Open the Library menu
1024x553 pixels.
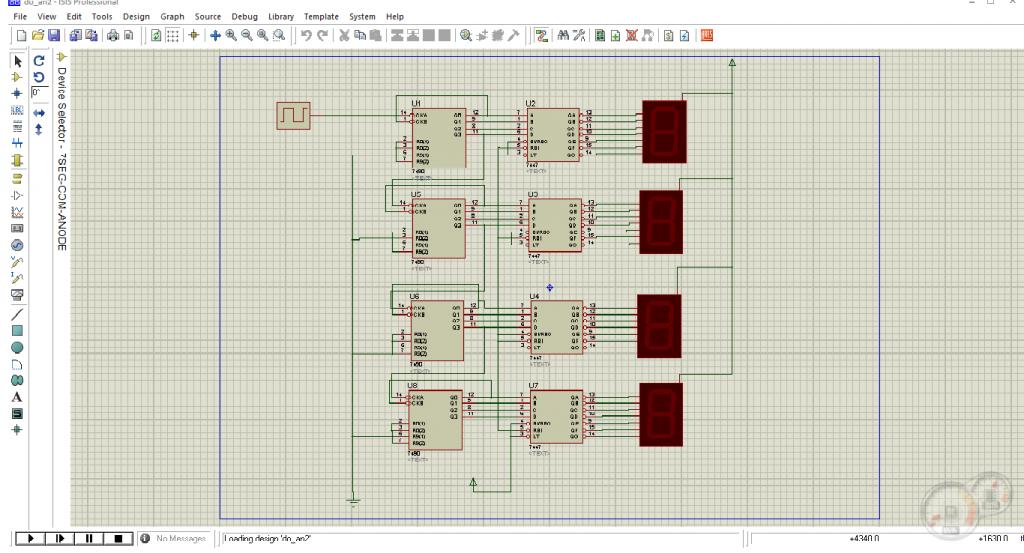[x=281, y=17]
